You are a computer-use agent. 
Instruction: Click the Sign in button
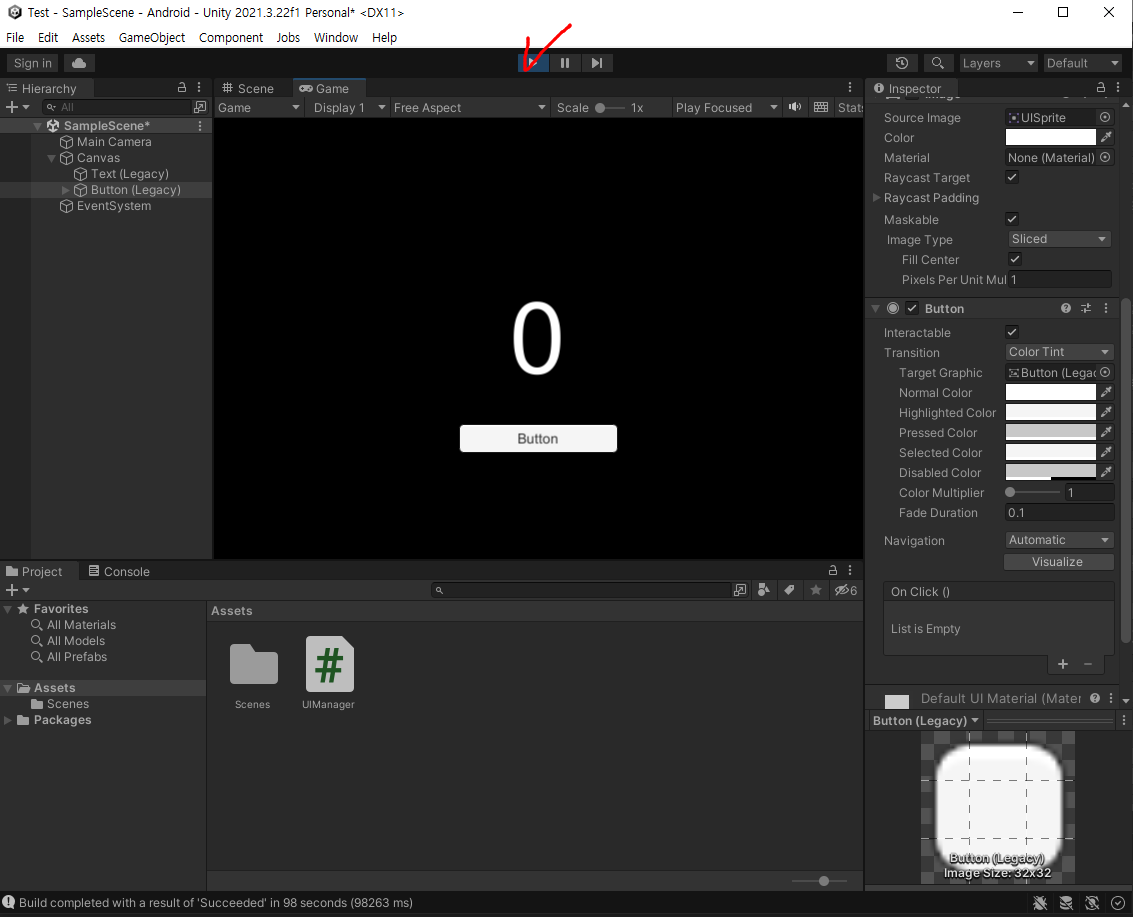click(33, 63)
